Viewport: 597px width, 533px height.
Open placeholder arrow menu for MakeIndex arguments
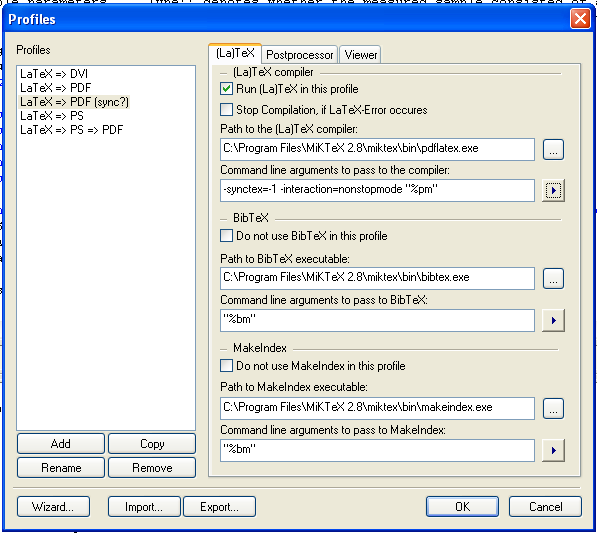pyautogui.click(x=553, y=450)
